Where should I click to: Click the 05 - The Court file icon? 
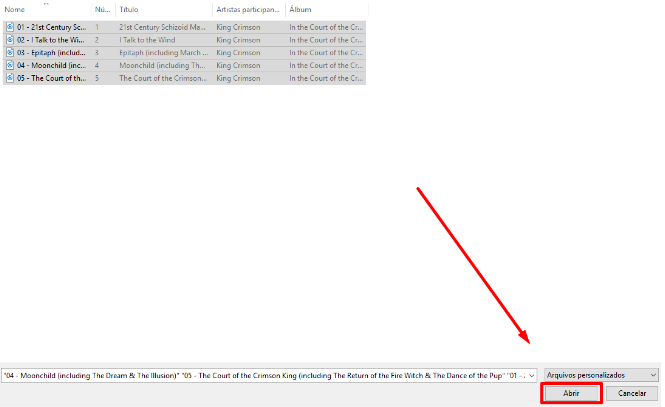coord(9,78)
